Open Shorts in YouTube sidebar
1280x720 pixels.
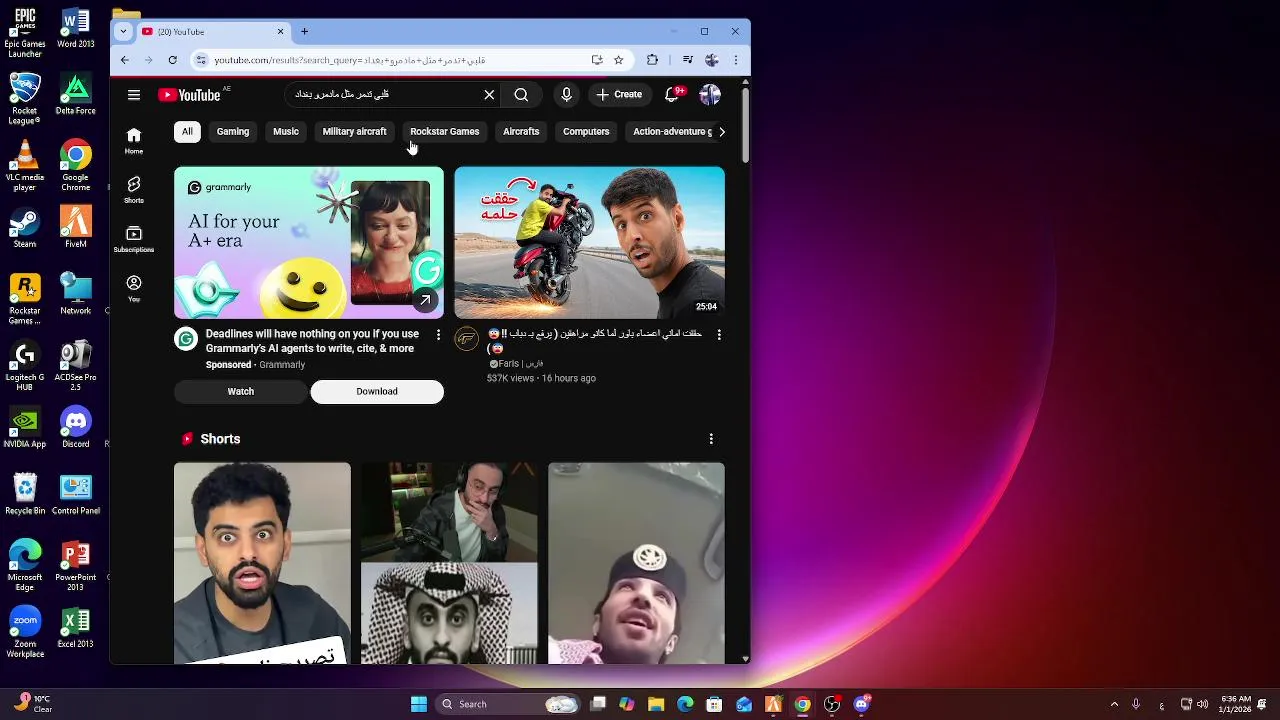(134, 189)
